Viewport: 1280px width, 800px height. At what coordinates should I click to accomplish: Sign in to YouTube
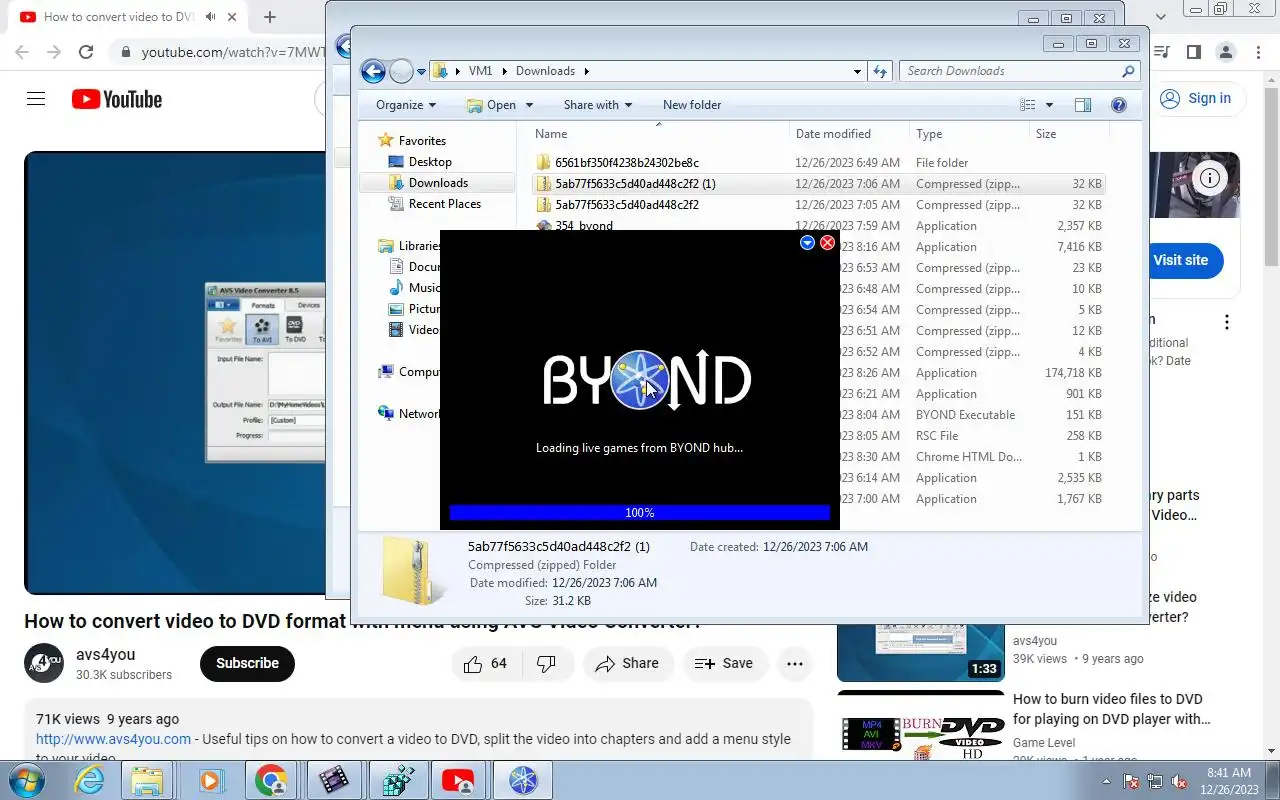pyautogui.click(x=1196, y=98)
